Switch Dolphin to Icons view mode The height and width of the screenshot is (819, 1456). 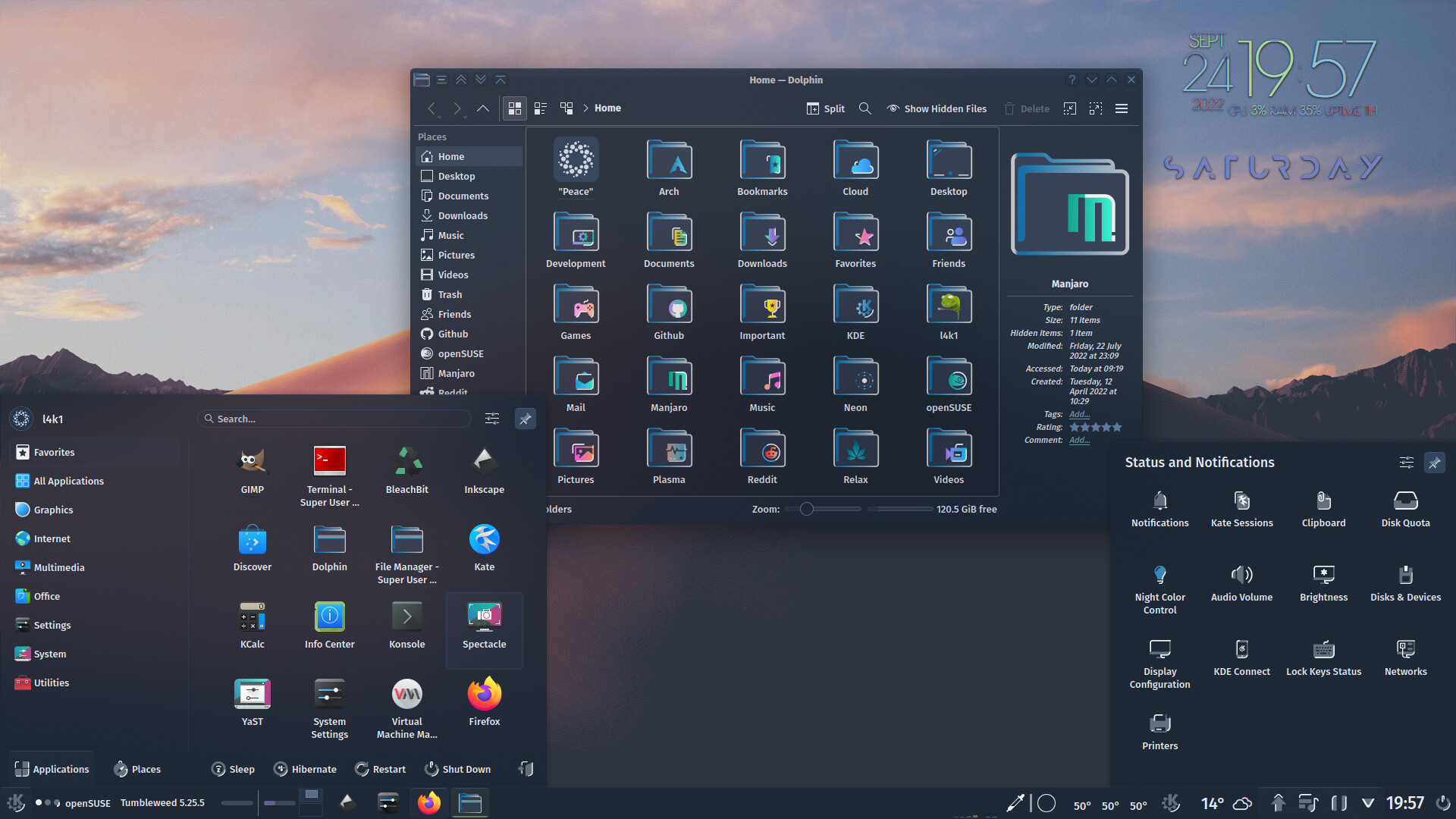(x=515, y=108)
